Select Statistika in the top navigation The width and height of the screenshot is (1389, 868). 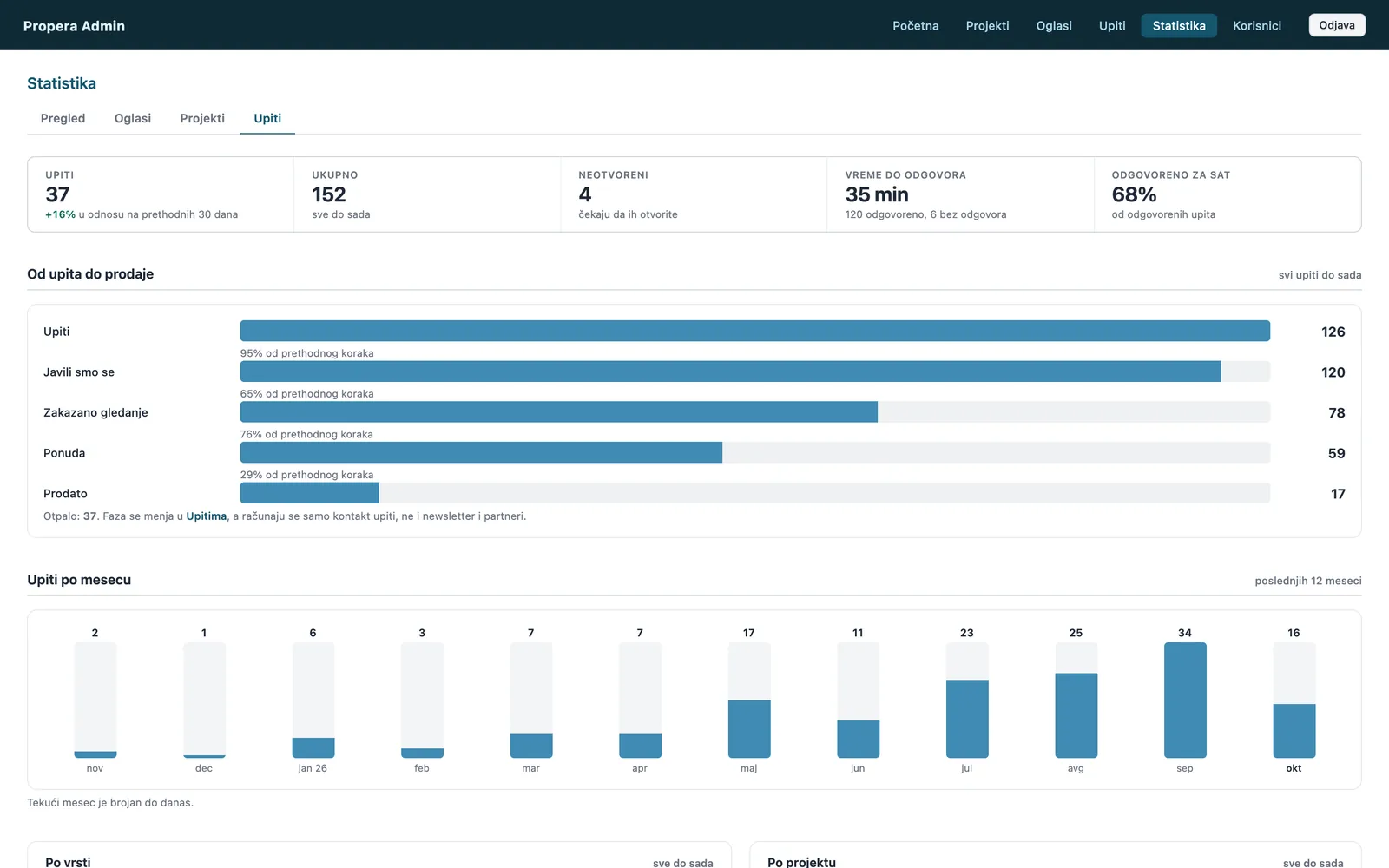pos(1179,26)
